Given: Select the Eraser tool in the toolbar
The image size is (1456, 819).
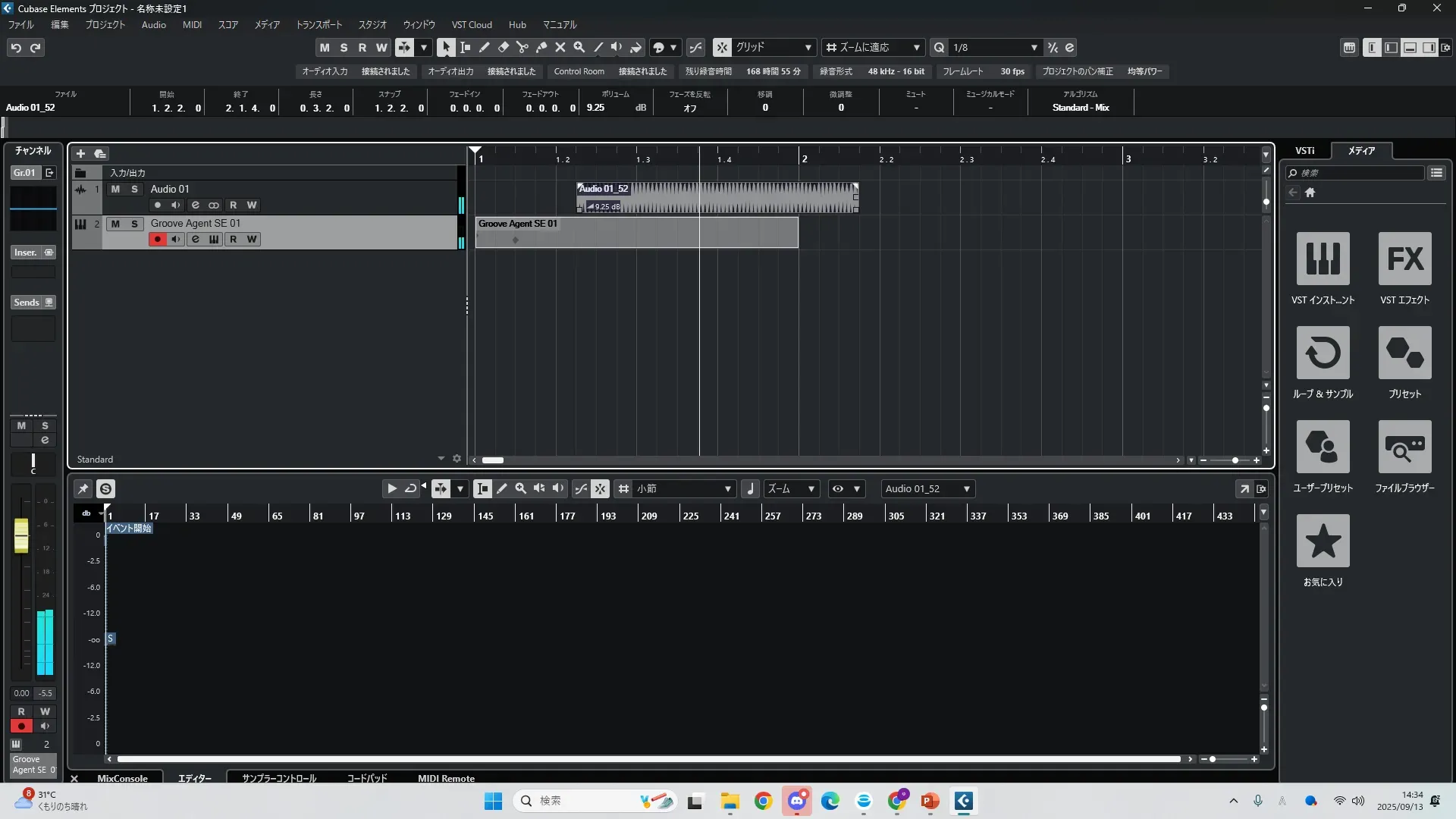Looking at the screenshot, I should 503,48.
